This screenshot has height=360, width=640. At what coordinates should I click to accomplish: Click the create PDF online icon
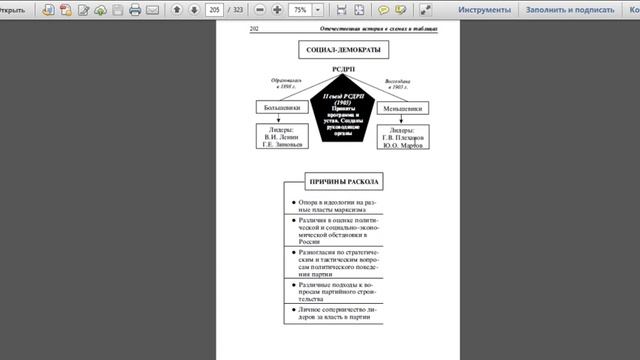48,10
